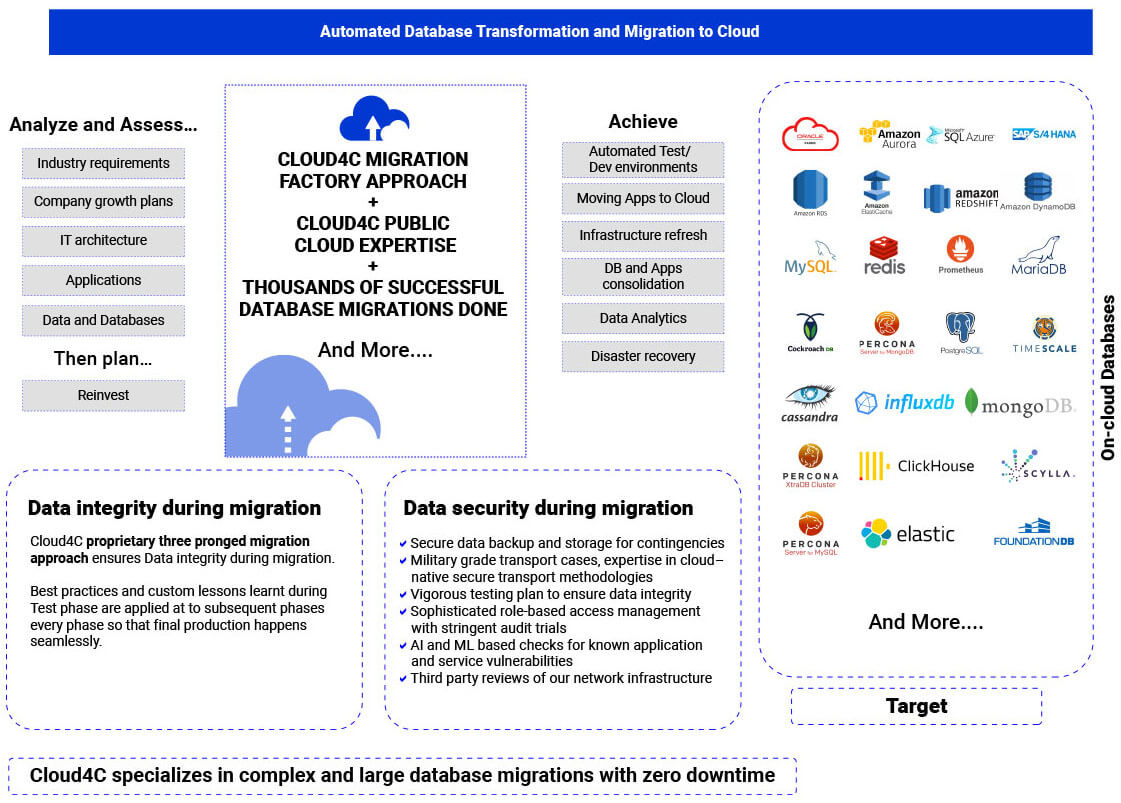Click 'And More....' in the Cloud4C center box
Image resolution: width=1121 pixels, height=803 pixels.
(x=375, y=350)
